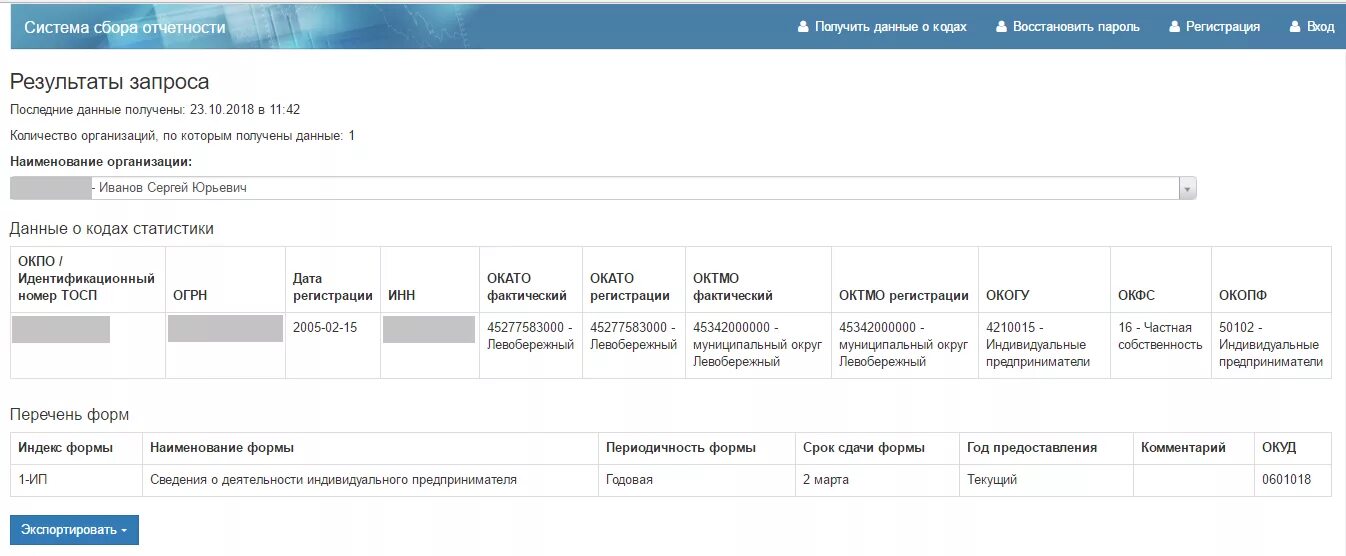
Task: Click the Год предоставления column header
Action: (x=1046, y=448)
